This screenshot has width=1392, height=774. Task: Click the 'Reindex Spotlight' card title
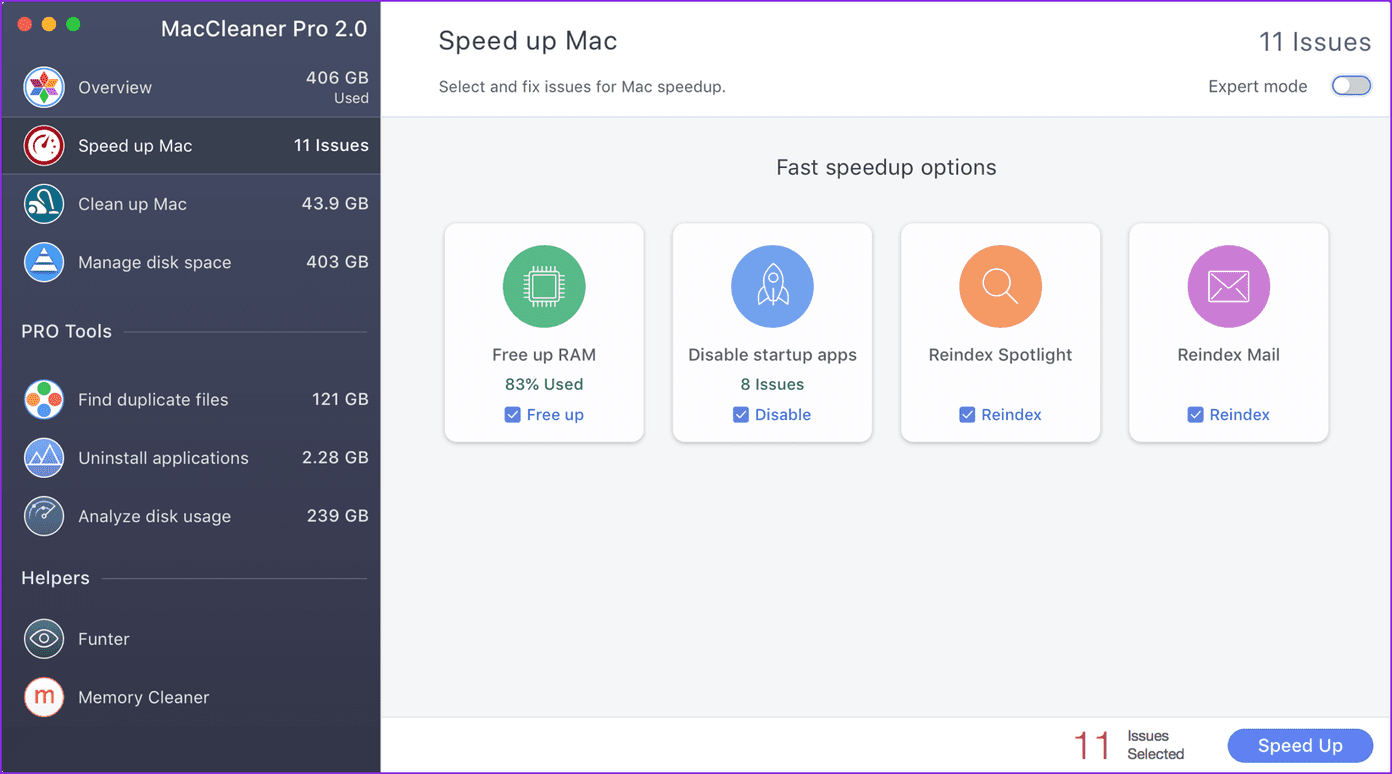(x=1000, y=355)
